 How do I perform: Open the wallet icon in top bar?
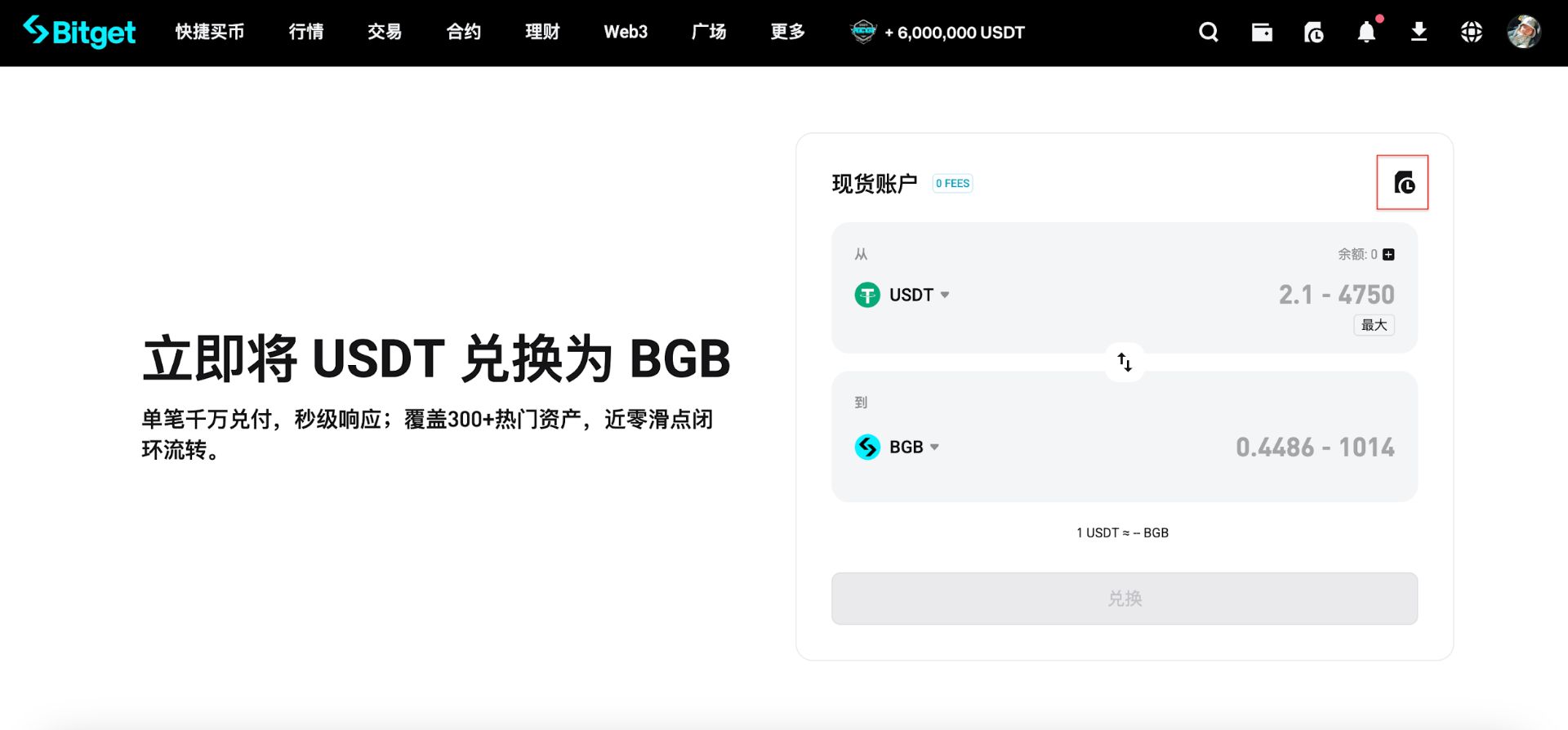click(1262, 32)
